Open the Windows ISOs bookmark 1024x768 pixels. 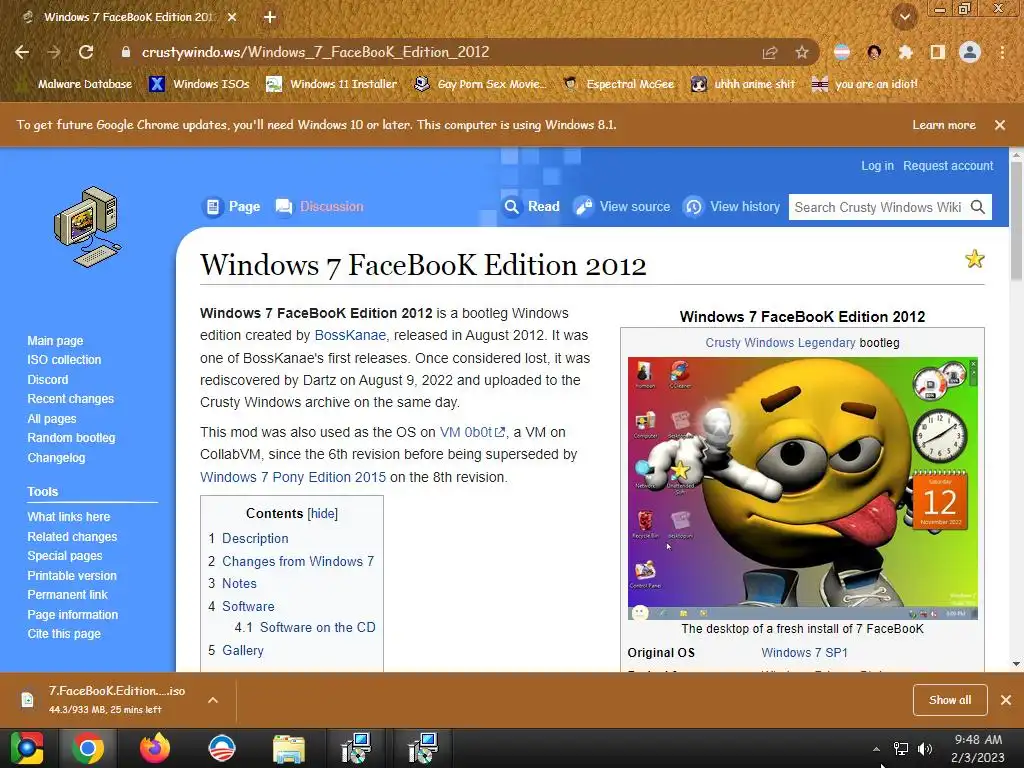[x=199, y=84]
